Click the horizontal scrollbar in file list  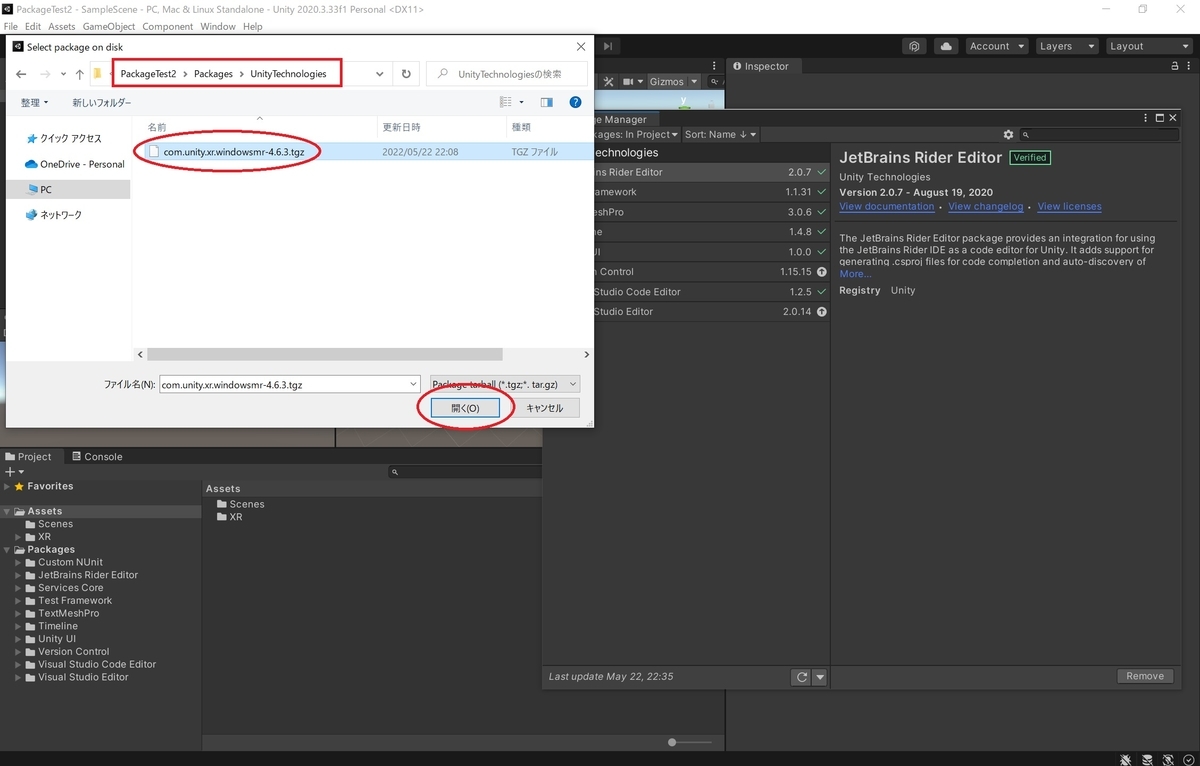point(325,354)
